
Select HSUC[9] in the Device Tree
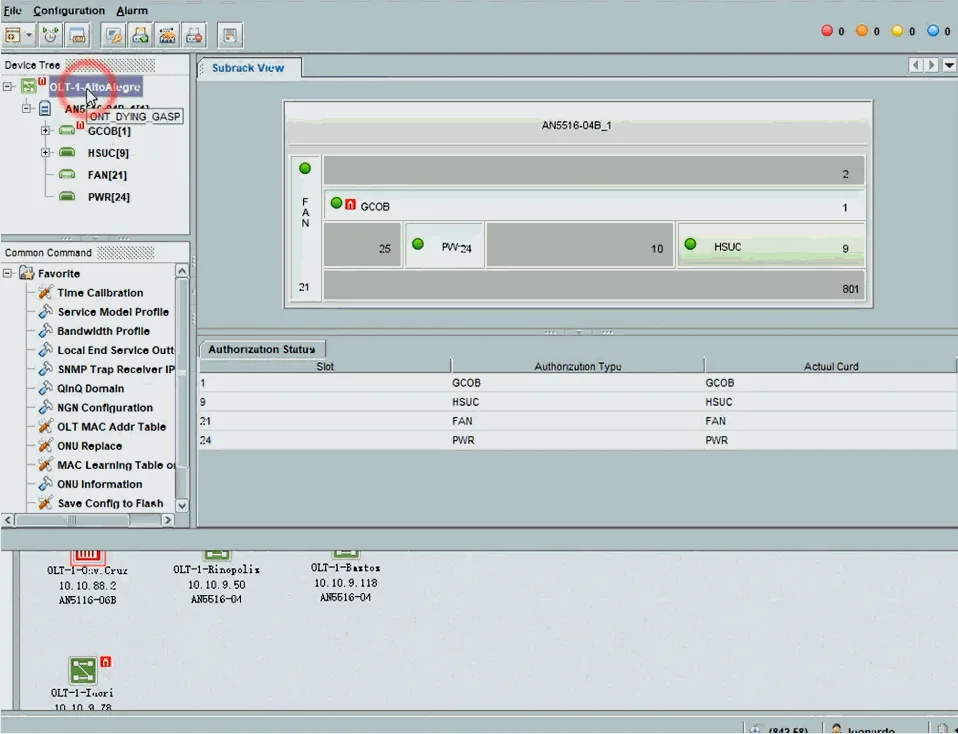tap(108, 153)
